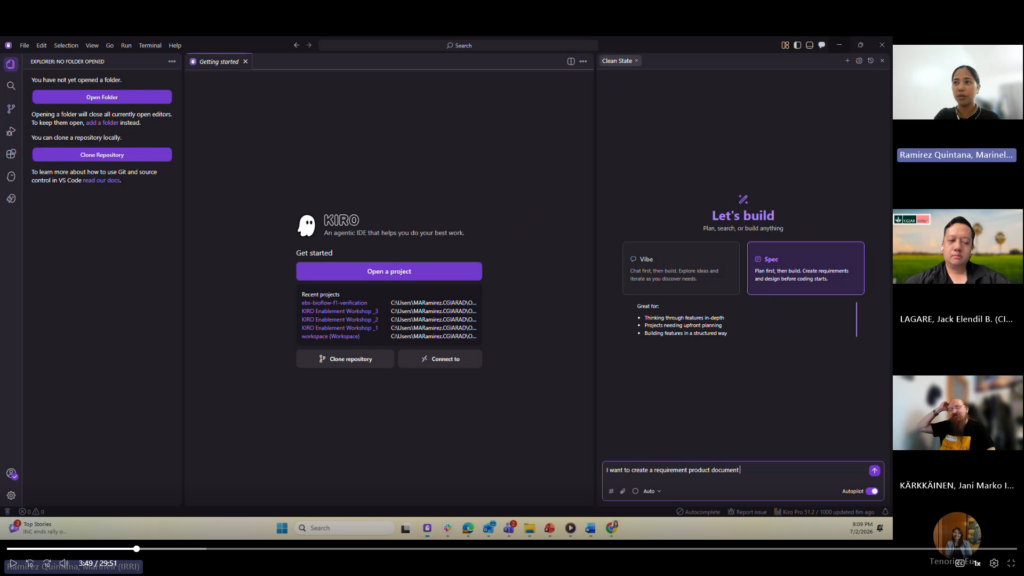Toggle the primary sidebar layout icon
1024x576 pixels.
(x=797, y=45)
